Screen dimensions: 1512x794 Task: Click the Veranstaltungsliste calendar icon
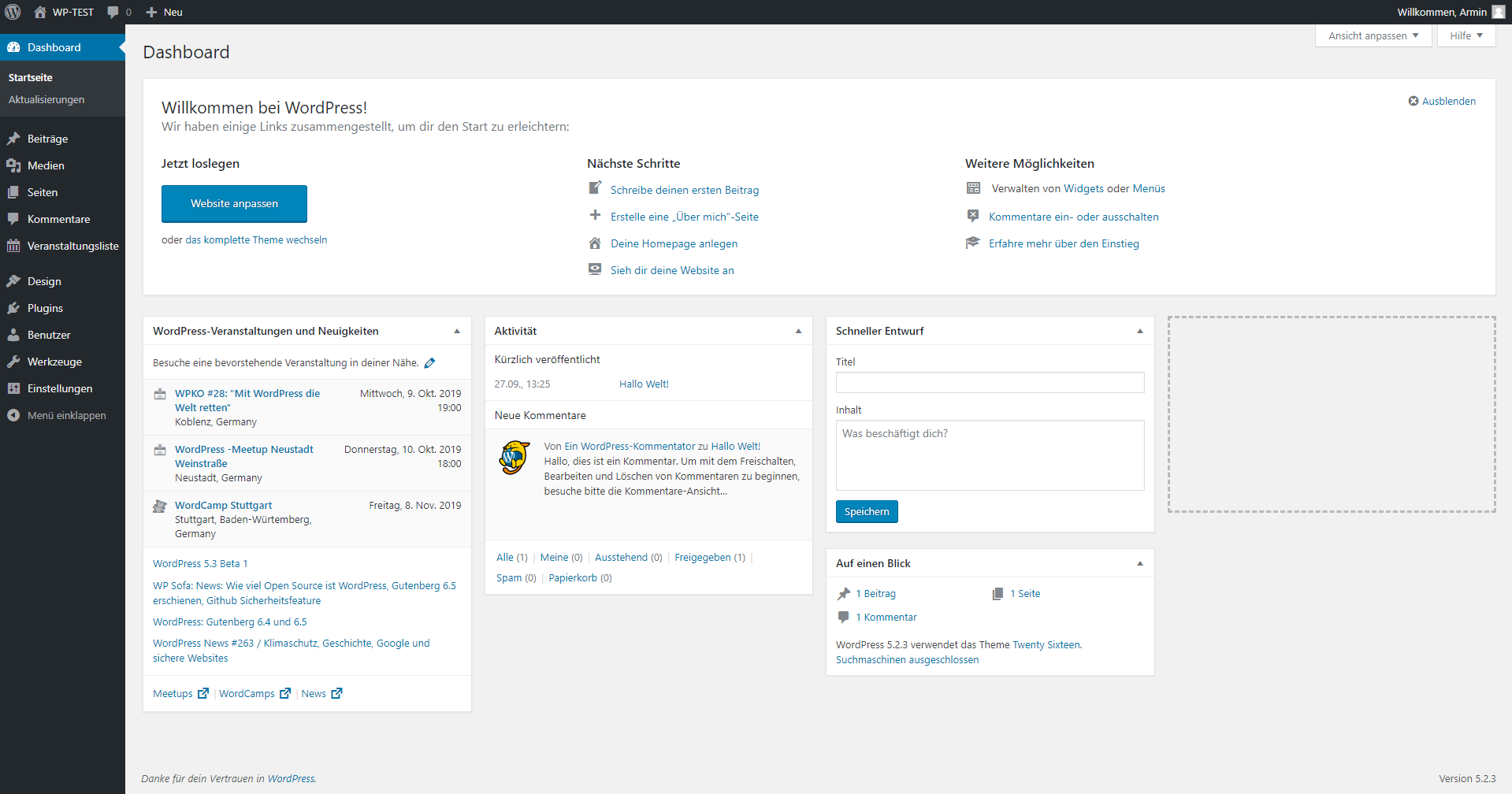click(x=13, y=246)
